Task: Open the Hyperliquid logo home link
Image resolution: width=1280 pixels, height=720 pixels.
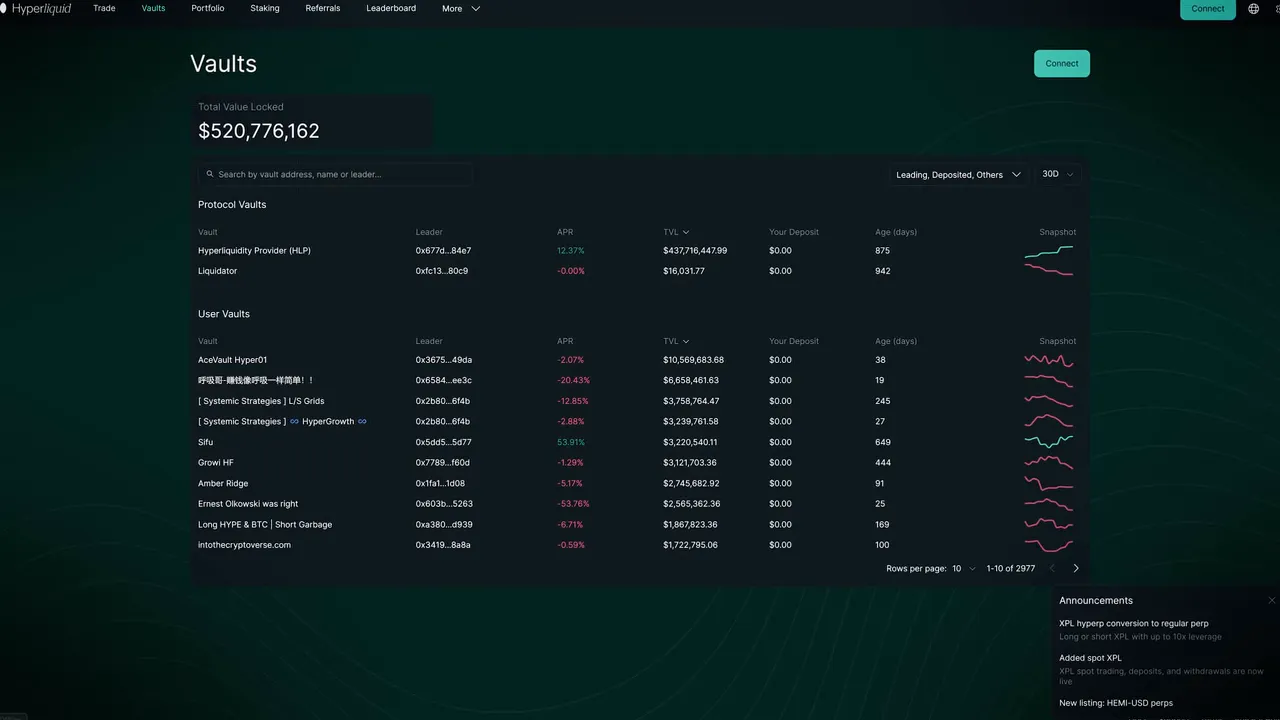Action: 36,8
